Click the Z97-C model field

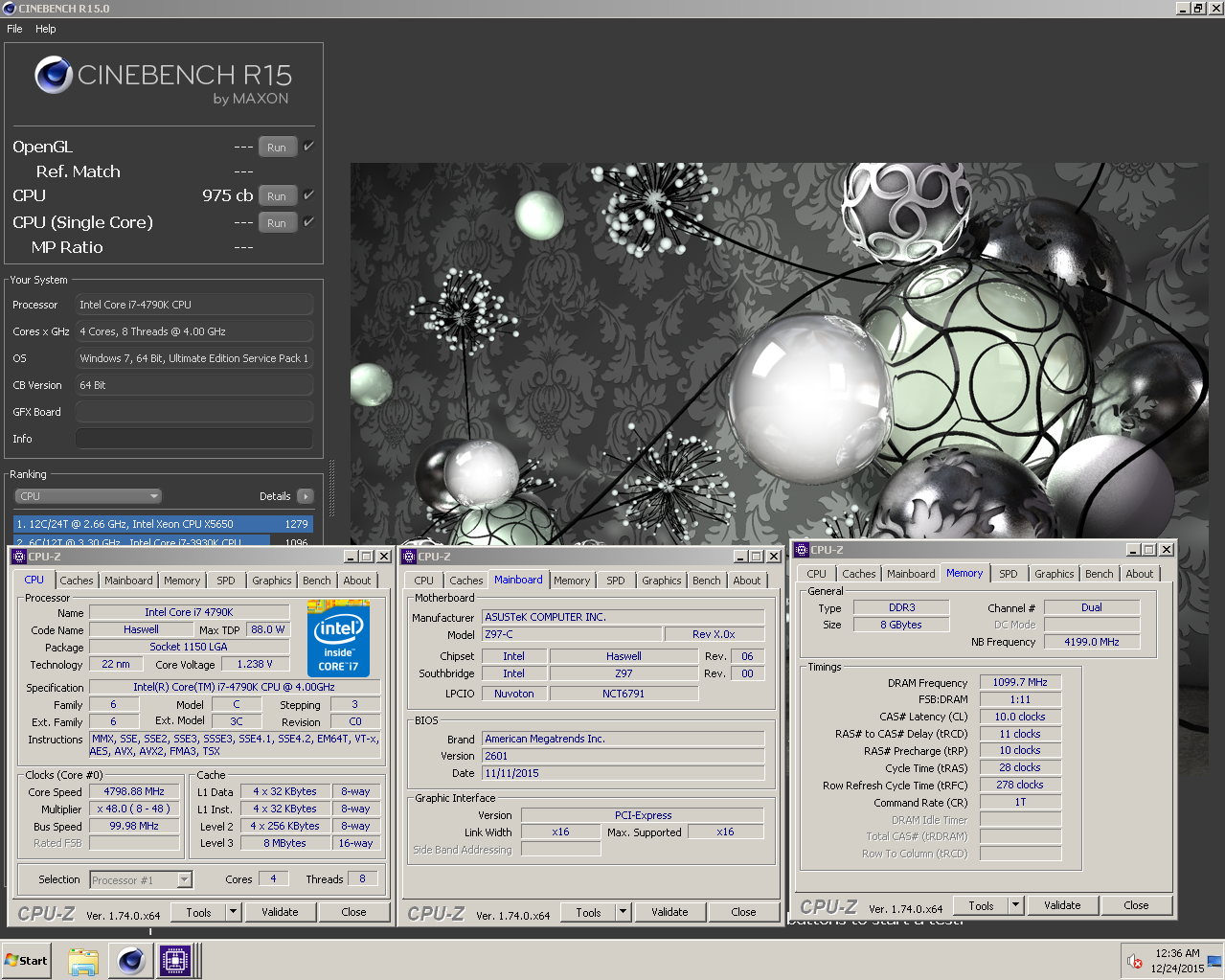(x=572, y=634)
